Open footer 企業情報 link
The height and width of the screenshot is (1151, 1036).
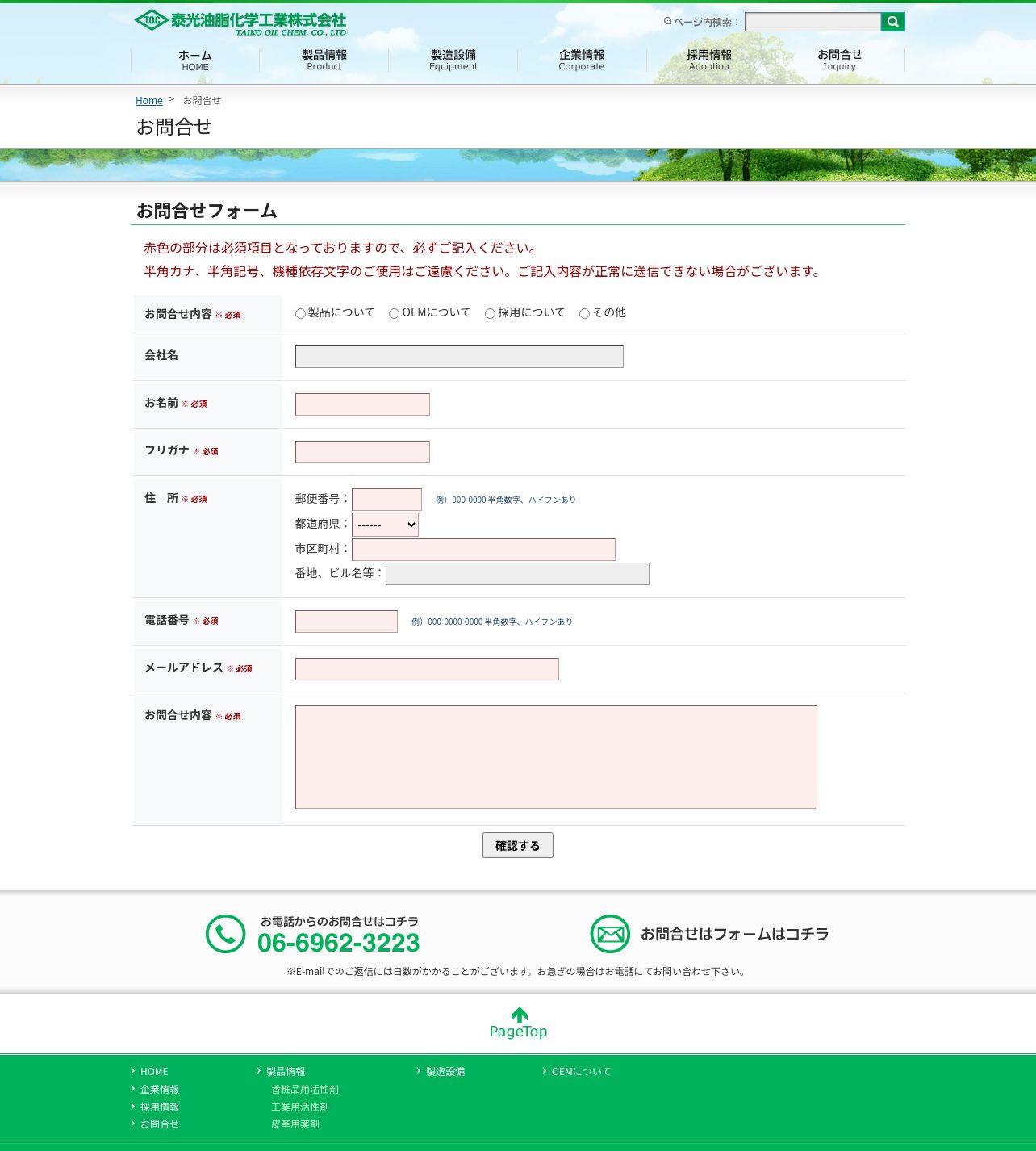(160, 1090)
